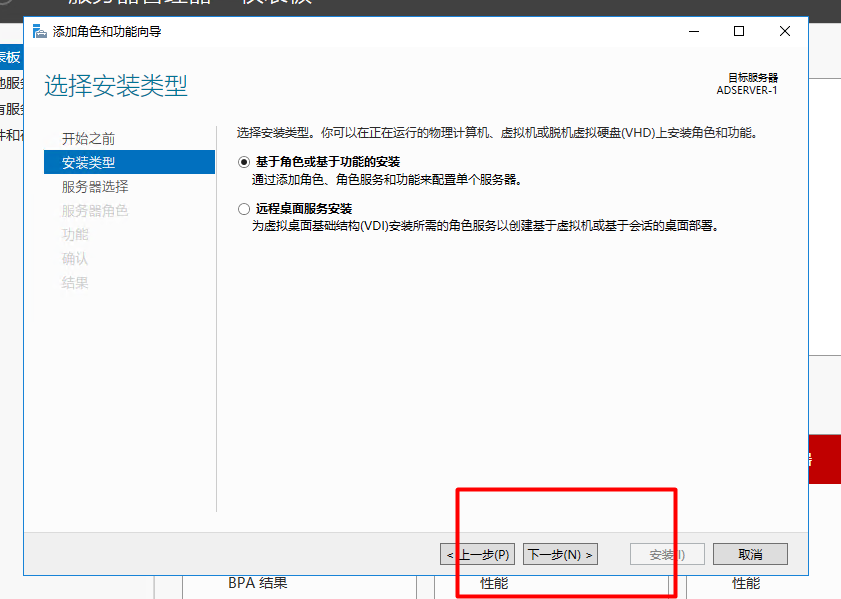Select the 安装类型 wizard step

click(129, 162)
